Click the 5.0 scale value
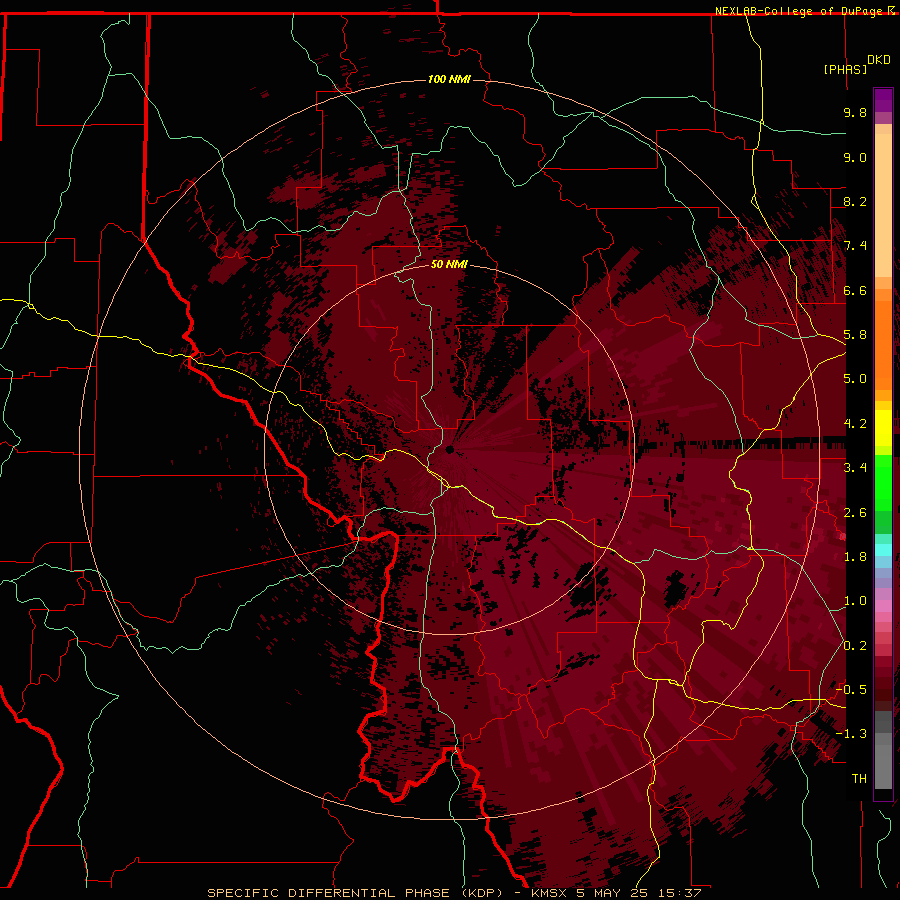Screen dimensions: 900x900 click(855, 379)
